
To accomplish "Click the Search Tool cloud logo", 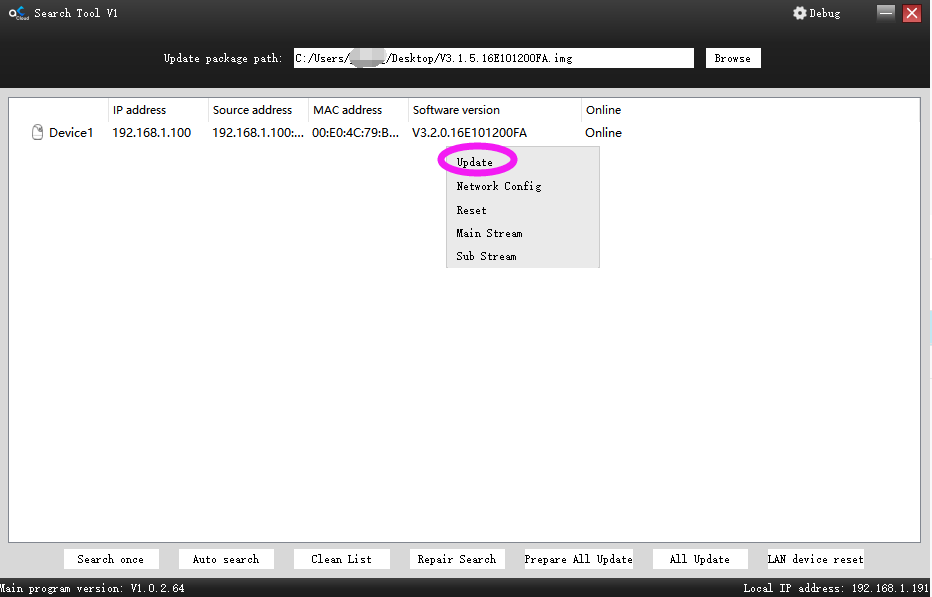I will click(18, 13).
